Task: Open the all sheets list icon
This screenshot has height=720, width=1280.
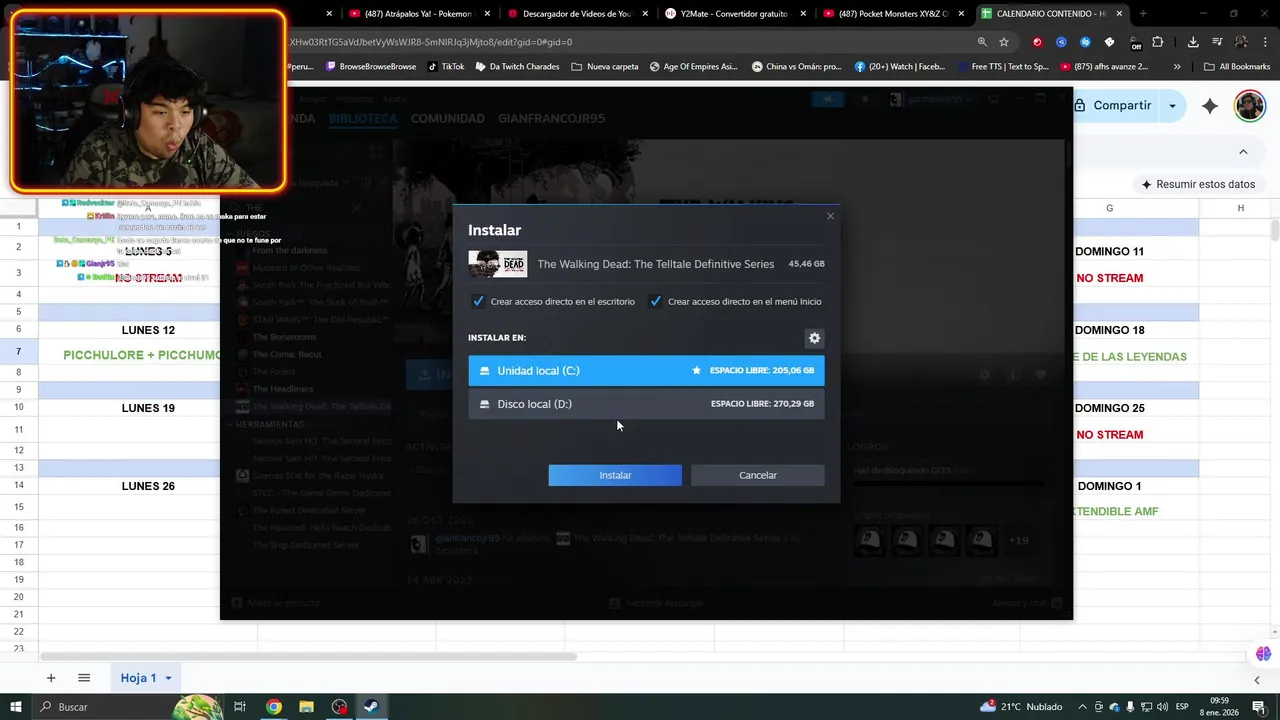Action: [x=84, y=678]
